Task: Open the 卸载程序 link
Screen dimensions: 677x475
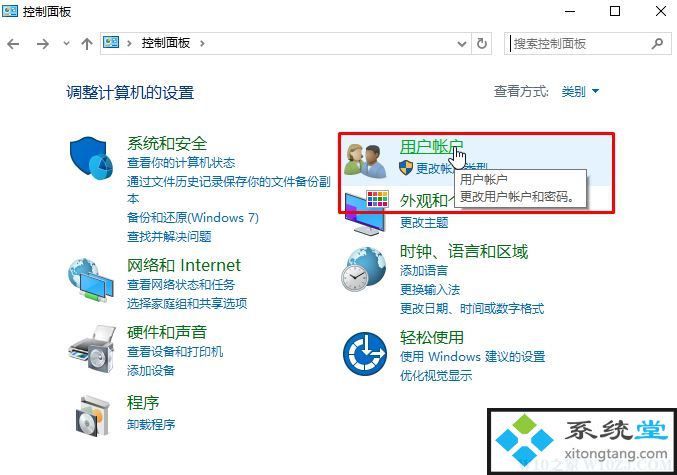Action: pyautogui.click(x=151, y=424)
